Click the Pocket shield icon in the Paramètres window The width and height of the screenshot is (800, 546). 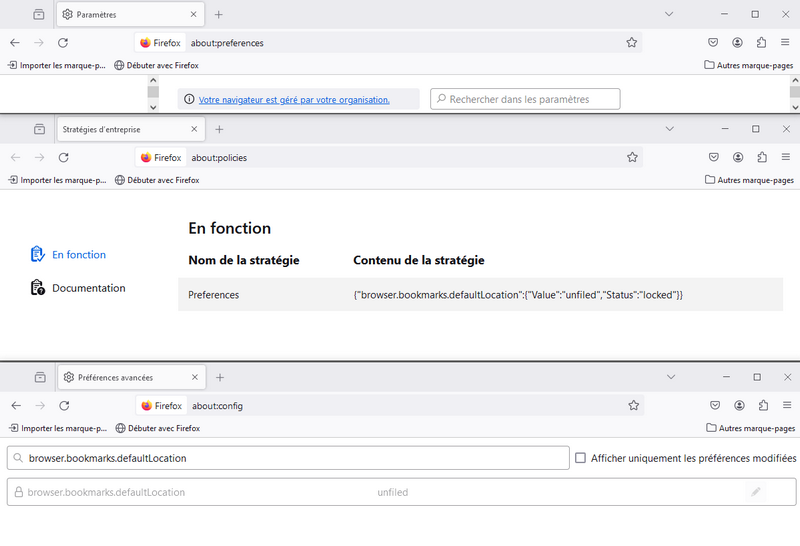[x=713, y=43]
